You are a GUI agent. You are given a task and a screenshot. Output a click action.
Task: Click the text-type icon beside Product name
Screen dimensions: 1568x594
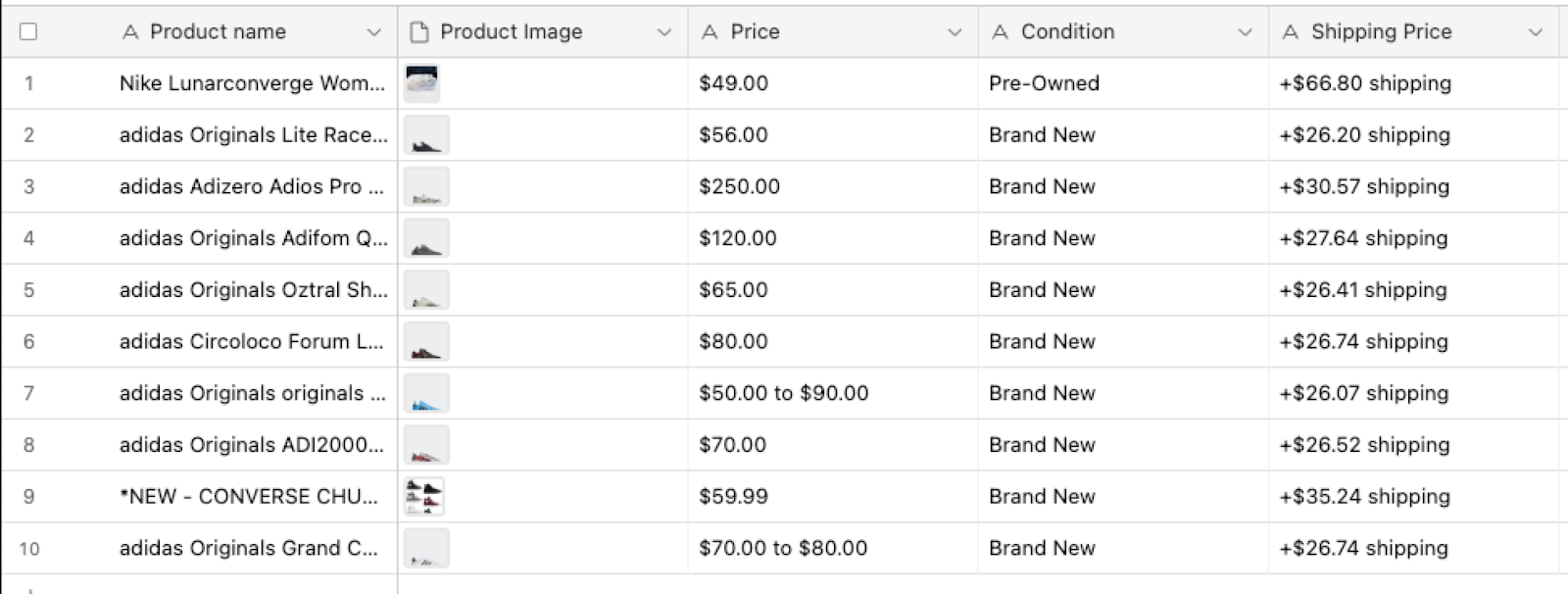(x=129, y=32)
